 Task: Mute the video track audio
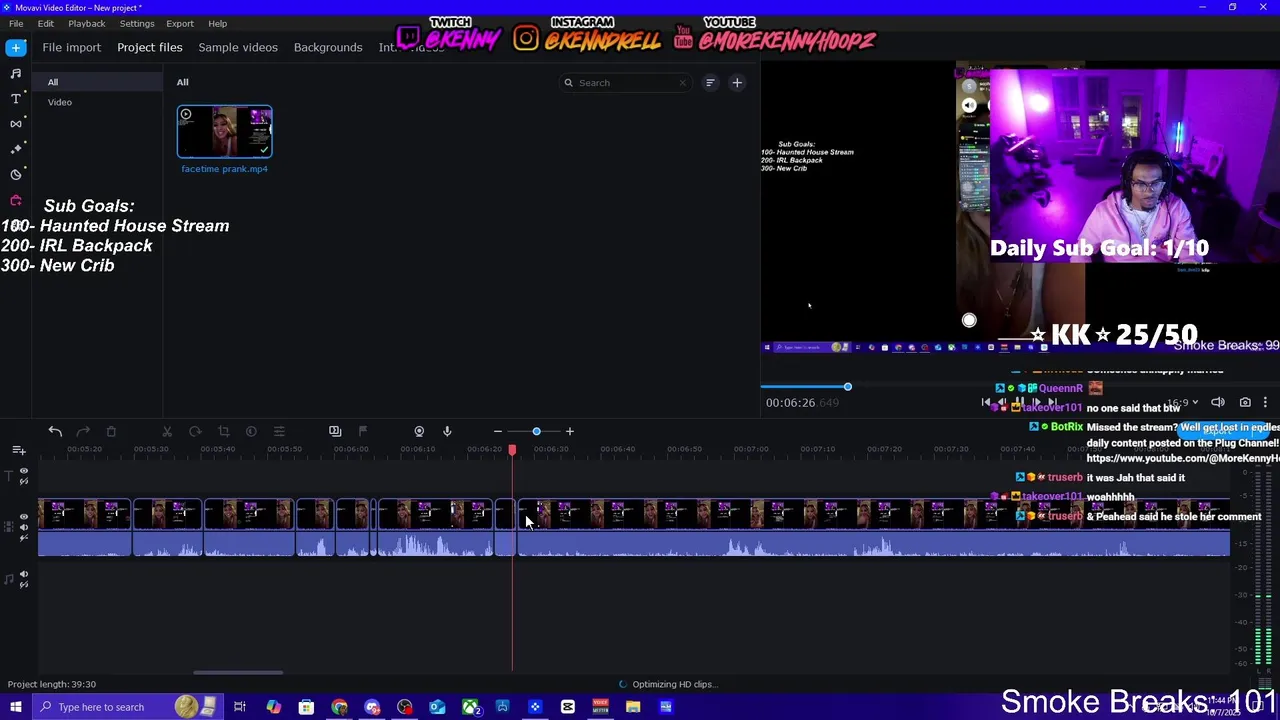[24, 527]
